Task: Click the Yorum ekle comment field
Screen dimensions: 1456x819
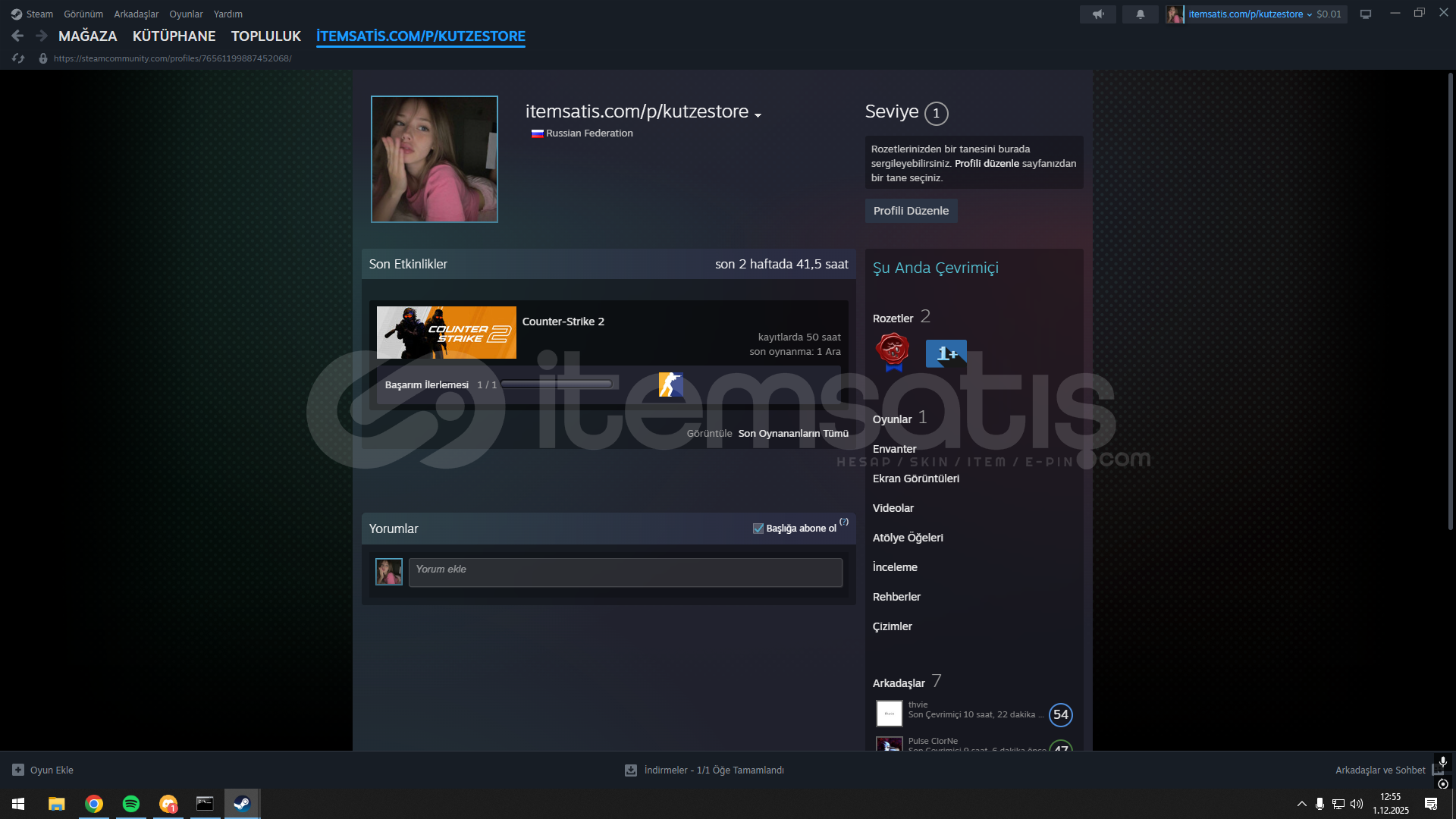Action: point(625,573)
